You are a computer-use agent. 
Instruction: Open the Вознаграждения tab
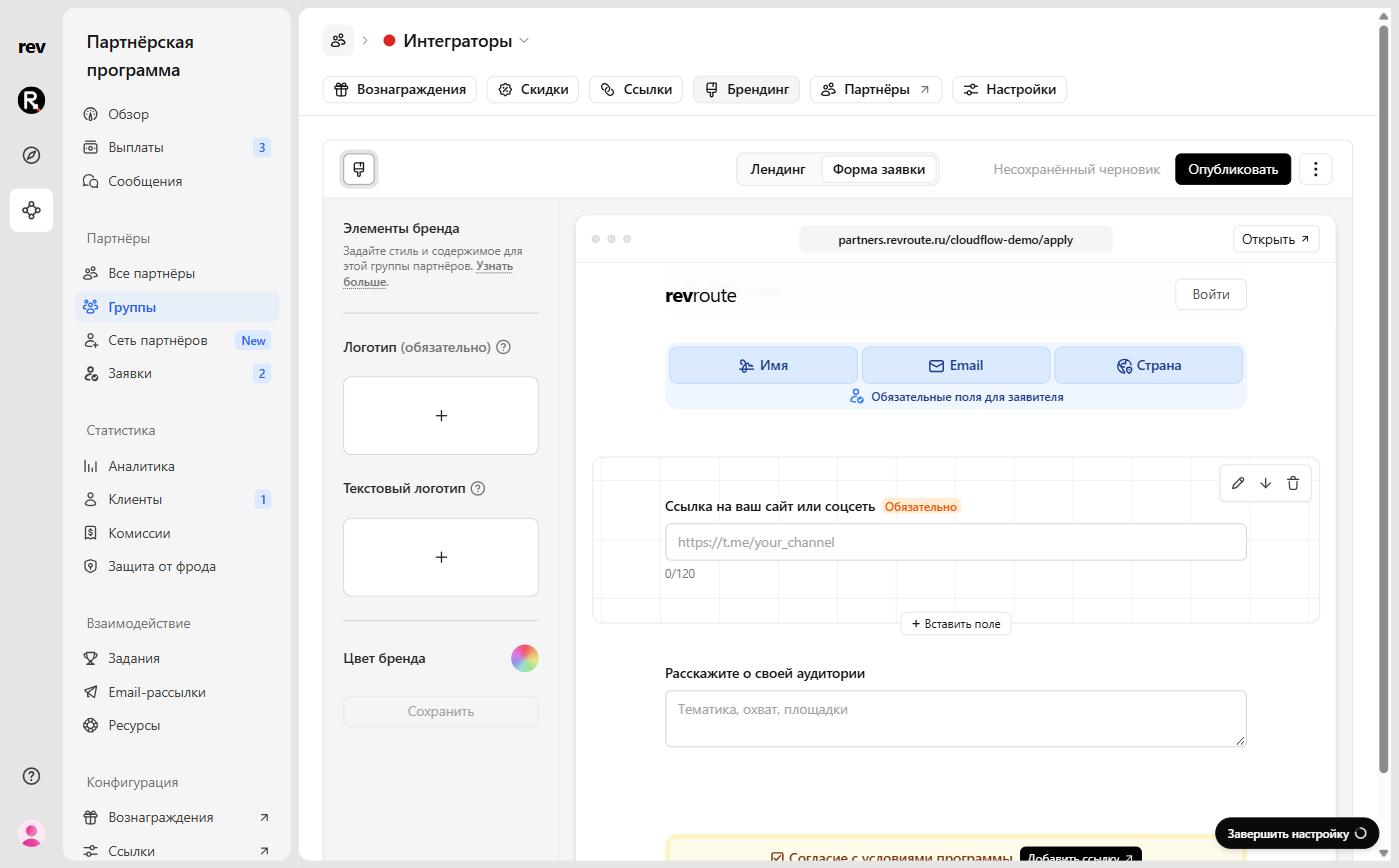[x=400, y=89]
